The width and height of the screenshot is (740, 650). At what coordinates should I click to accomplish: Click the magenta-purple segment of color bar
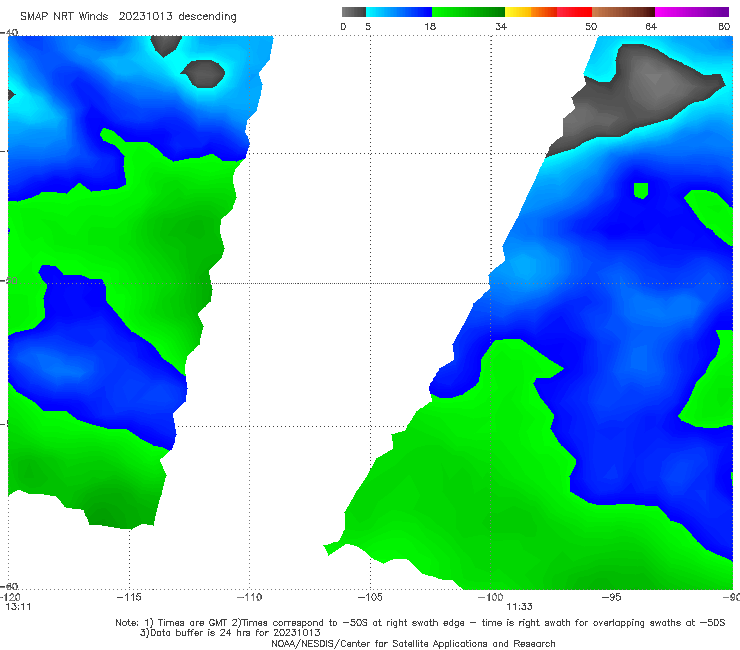pyautogui.click(x=692, y=12)
